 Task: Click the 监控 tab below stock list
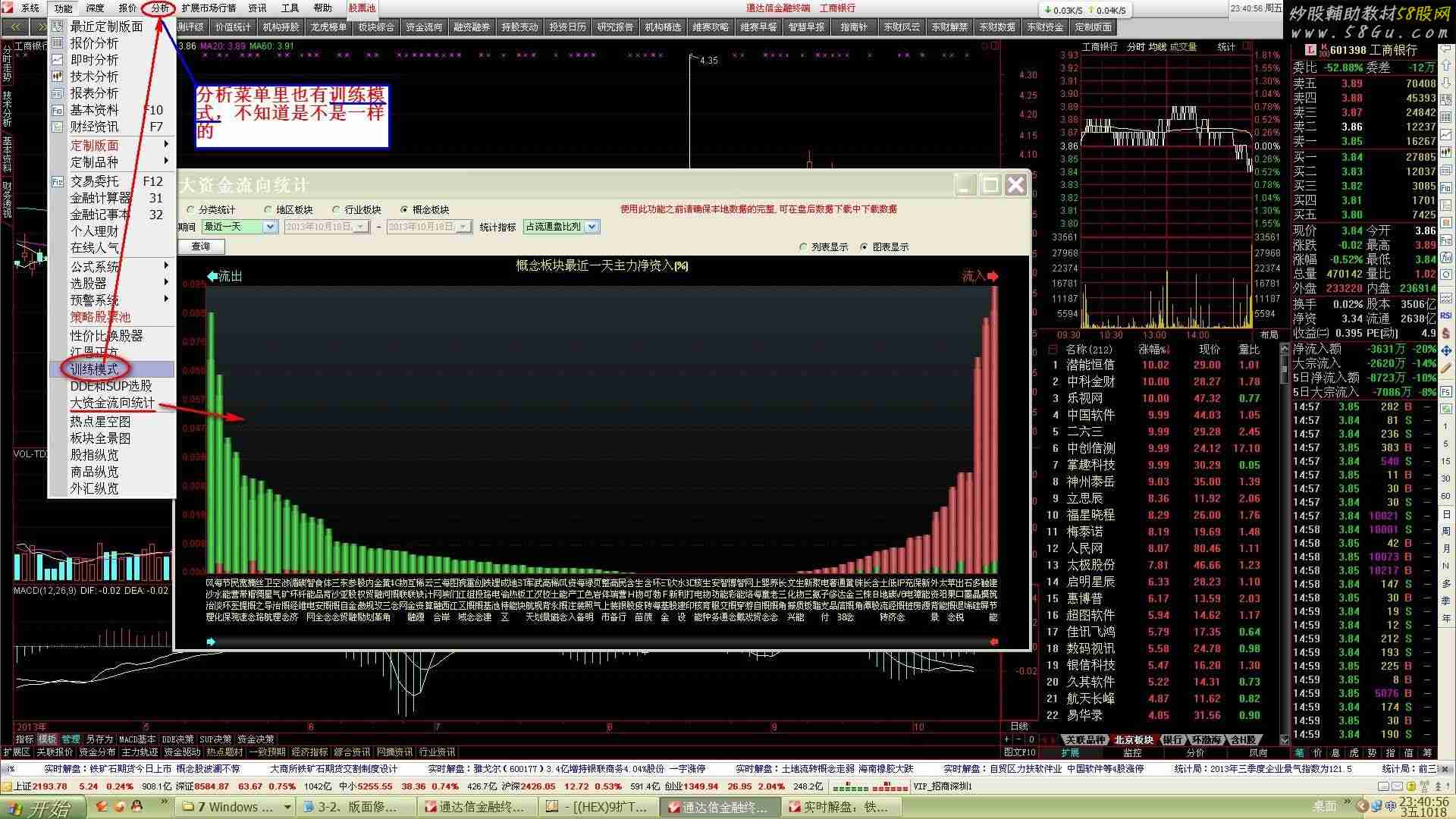1132,753
